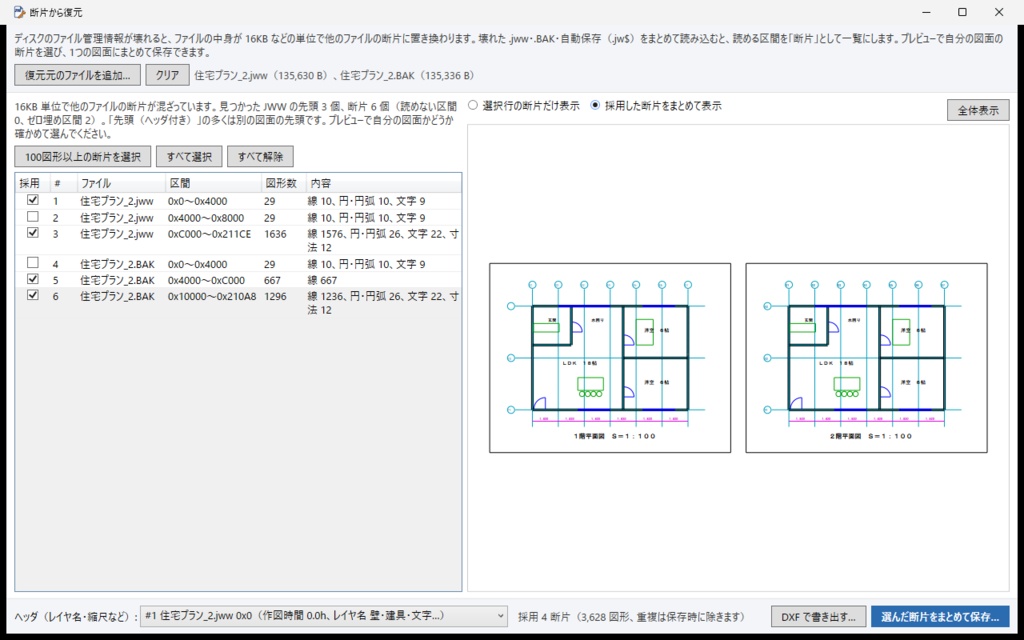
Task: Open the ヘッダ header source dropdown
Action: point(324,616)
